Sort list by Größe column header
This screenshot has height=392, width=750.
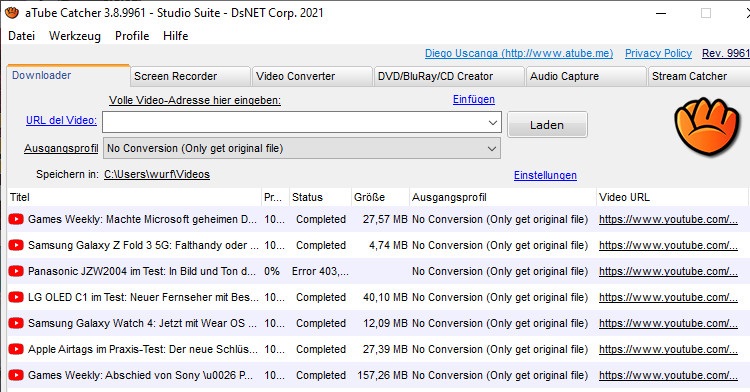tap(380, 197)
